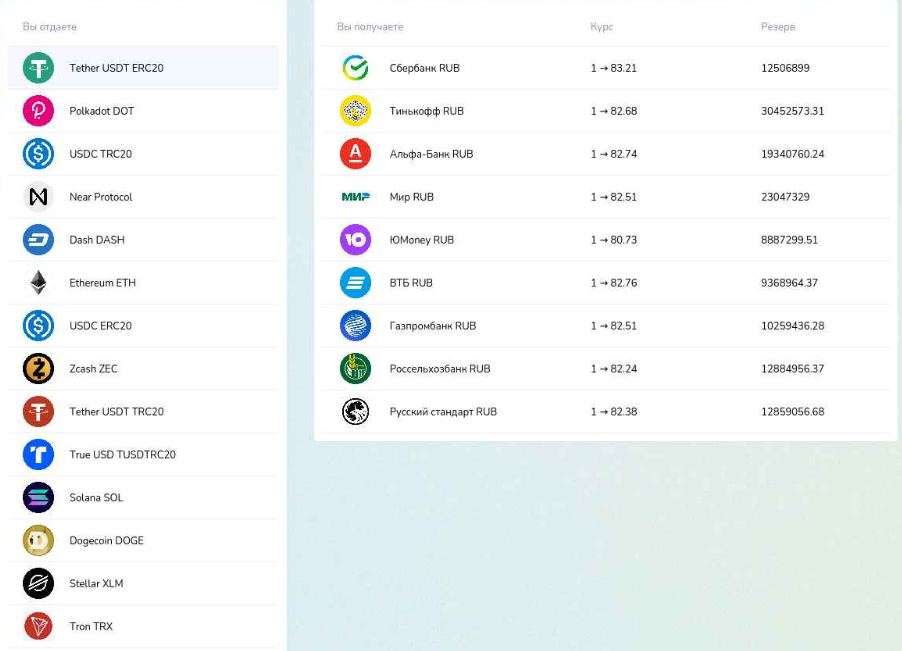The width and height of the screenshot is (902, 651).
Task: Click the reserve value 23047329
Action: click(785, 197)
